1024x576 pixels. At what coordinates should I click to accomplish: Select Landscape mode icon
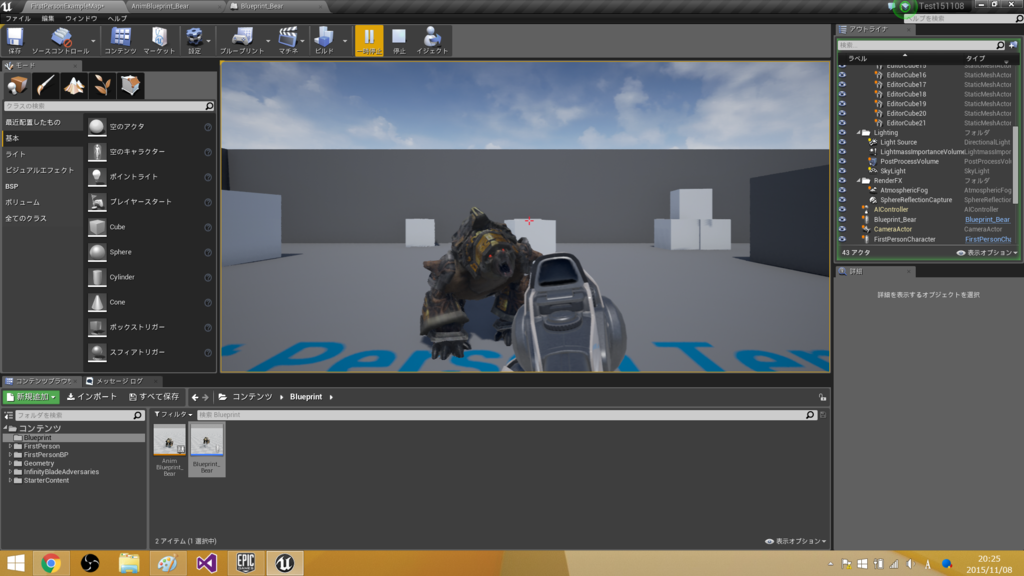(x=74, y=85)
